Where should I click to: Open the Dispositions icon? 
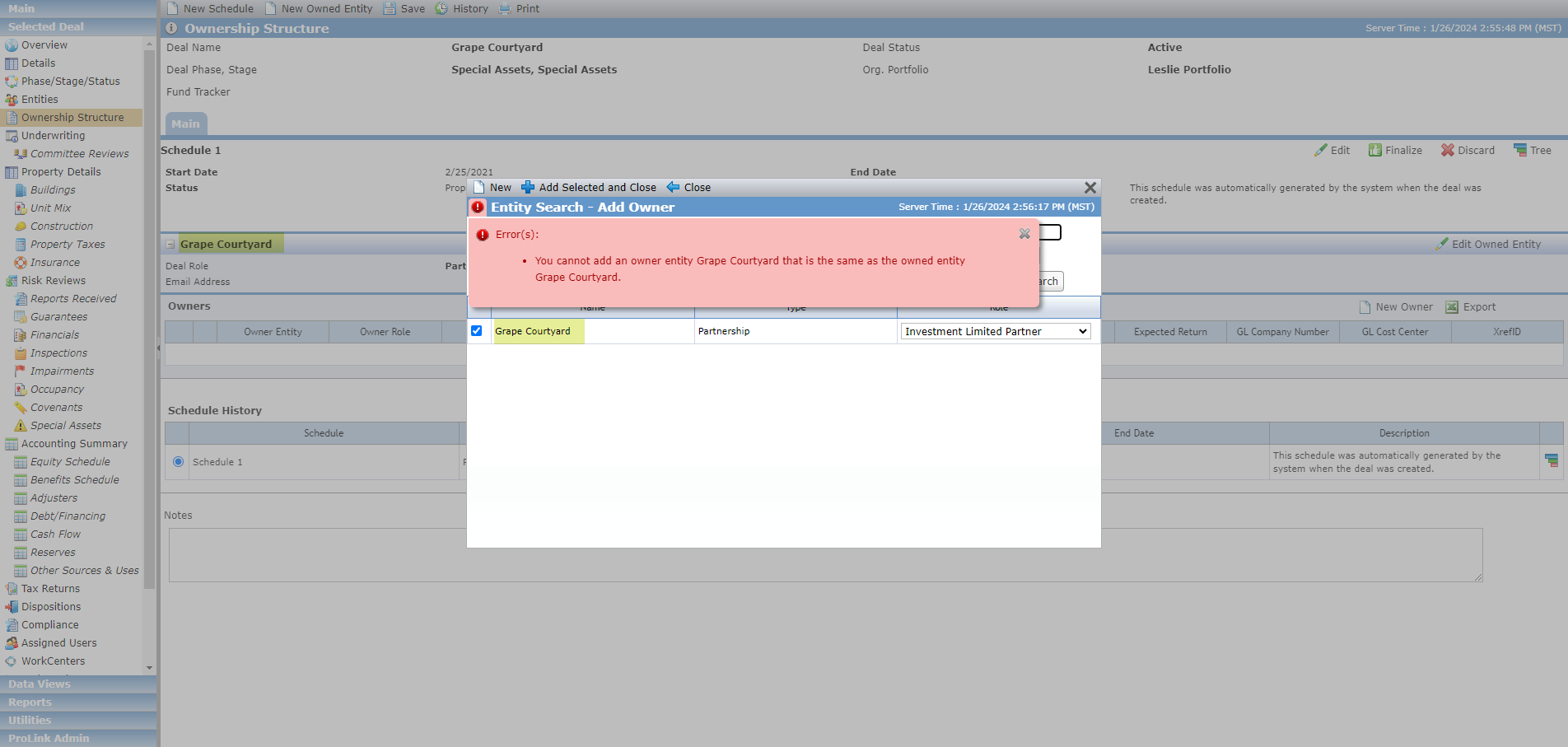pos(12,607)
